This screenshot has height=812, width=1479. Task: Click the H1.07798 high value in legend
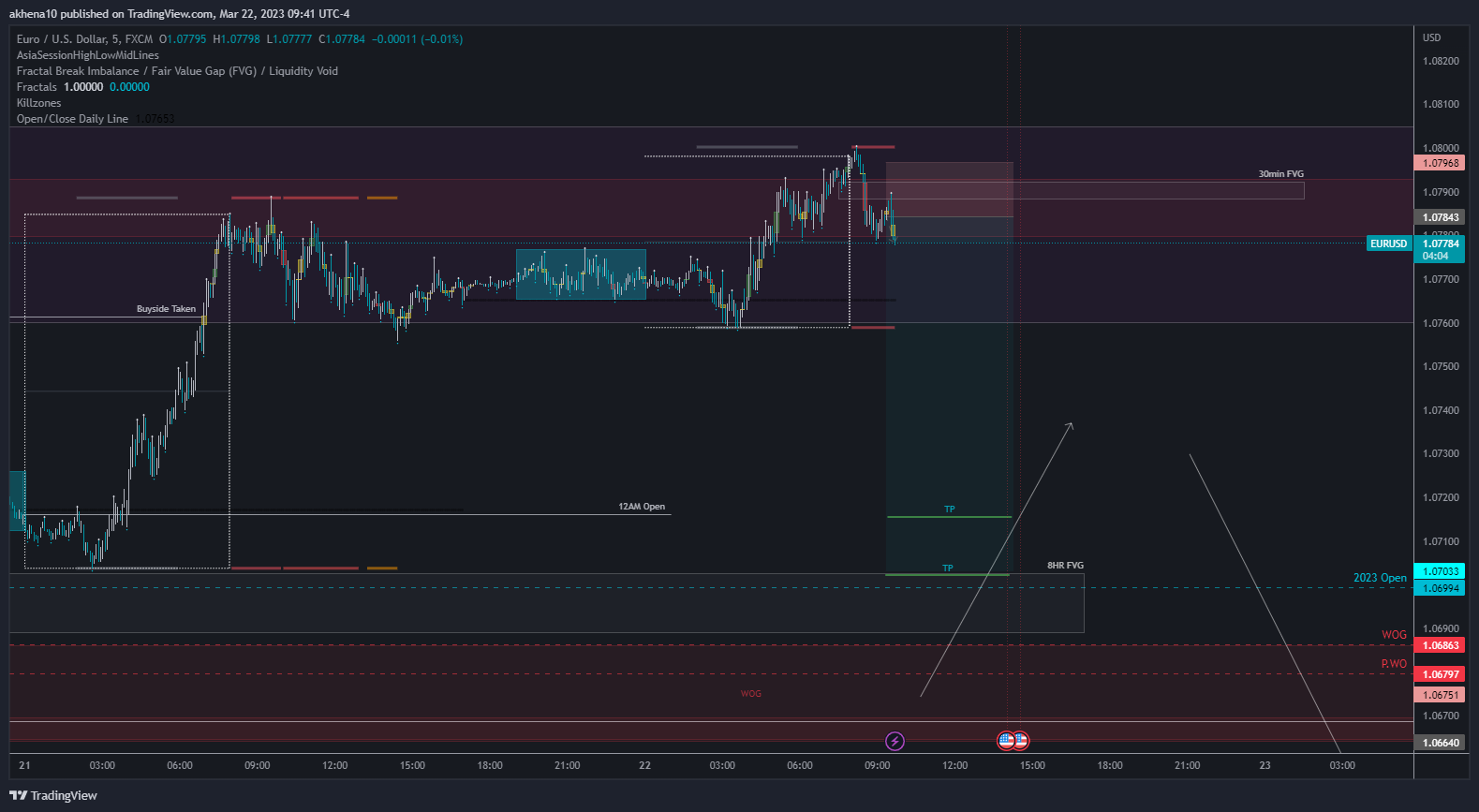point(237,39)
